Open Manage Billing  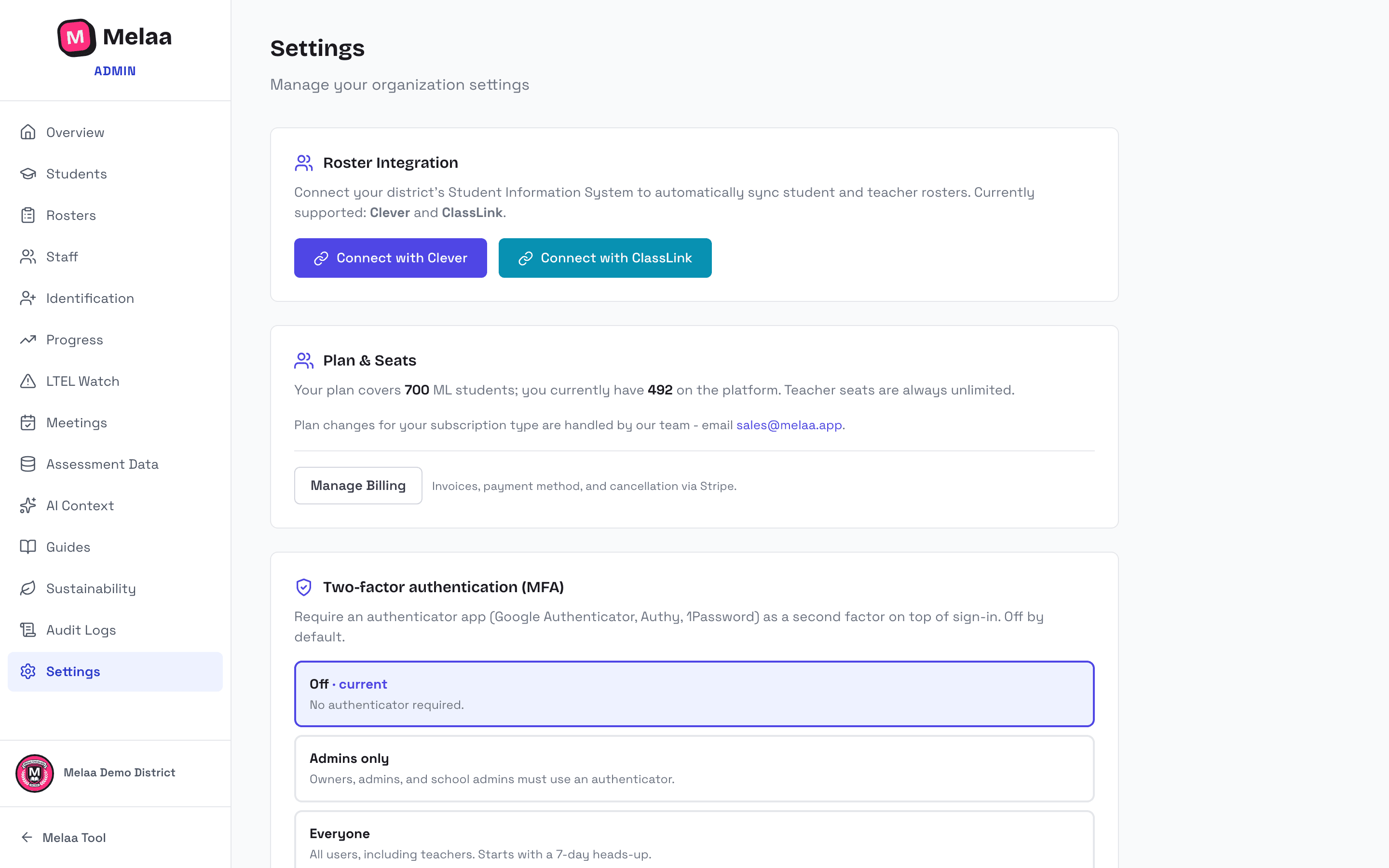coord(358,486)
